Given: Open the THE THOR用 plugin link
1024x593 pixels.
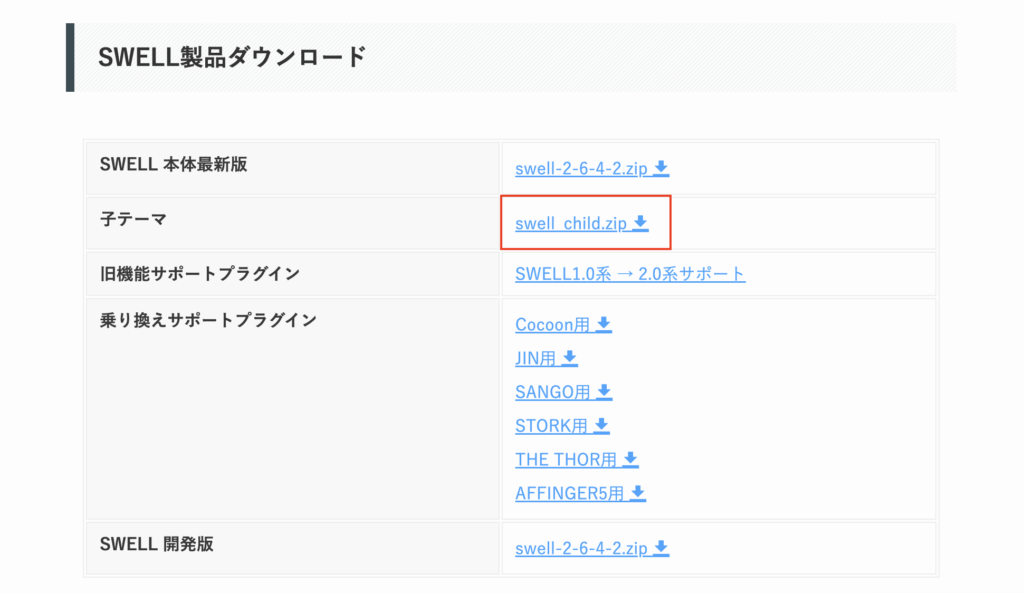Looking at the screenshot, I should coord(566,459).
